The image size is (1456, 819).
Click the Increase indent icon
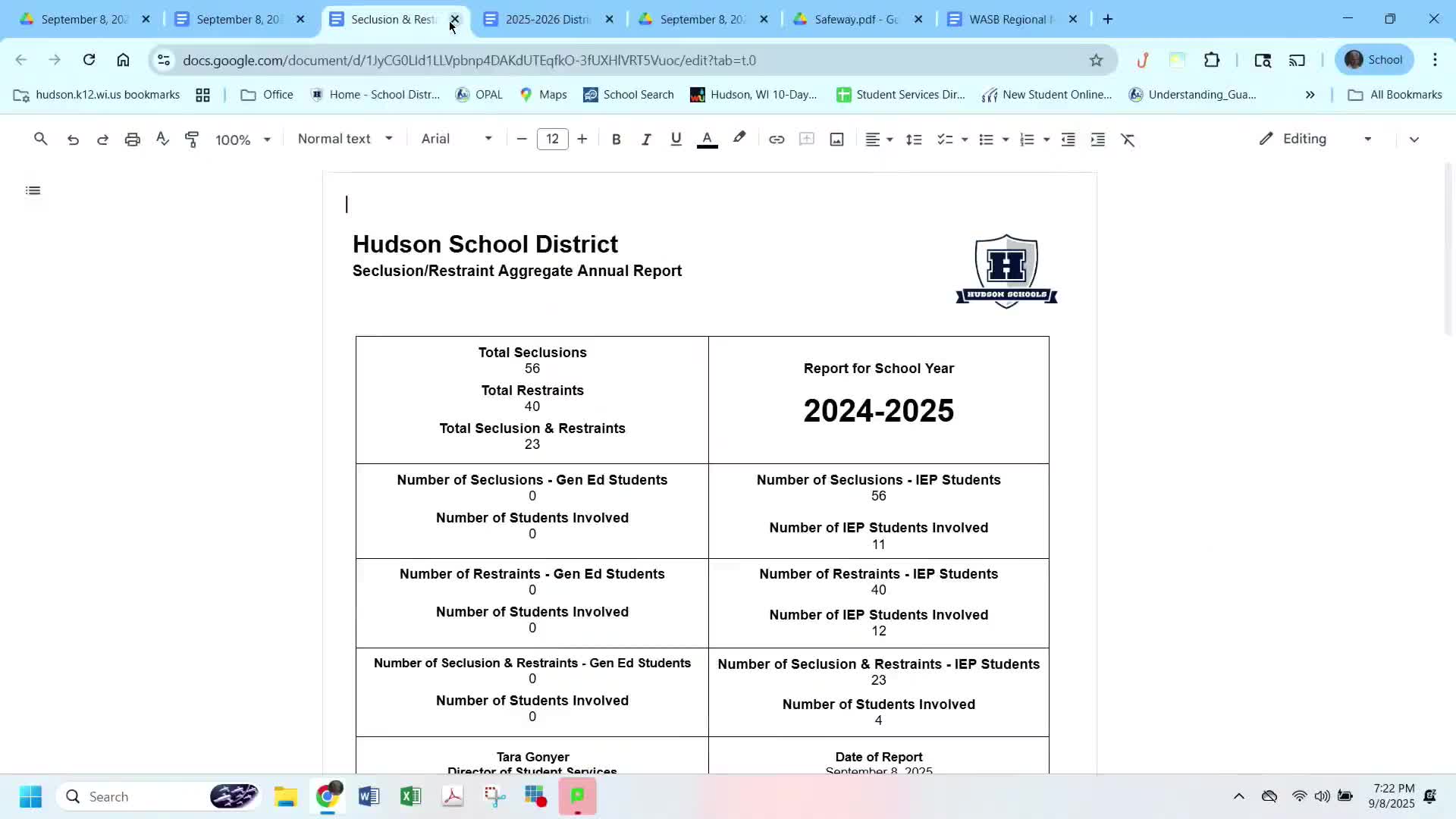[1097, 140]
